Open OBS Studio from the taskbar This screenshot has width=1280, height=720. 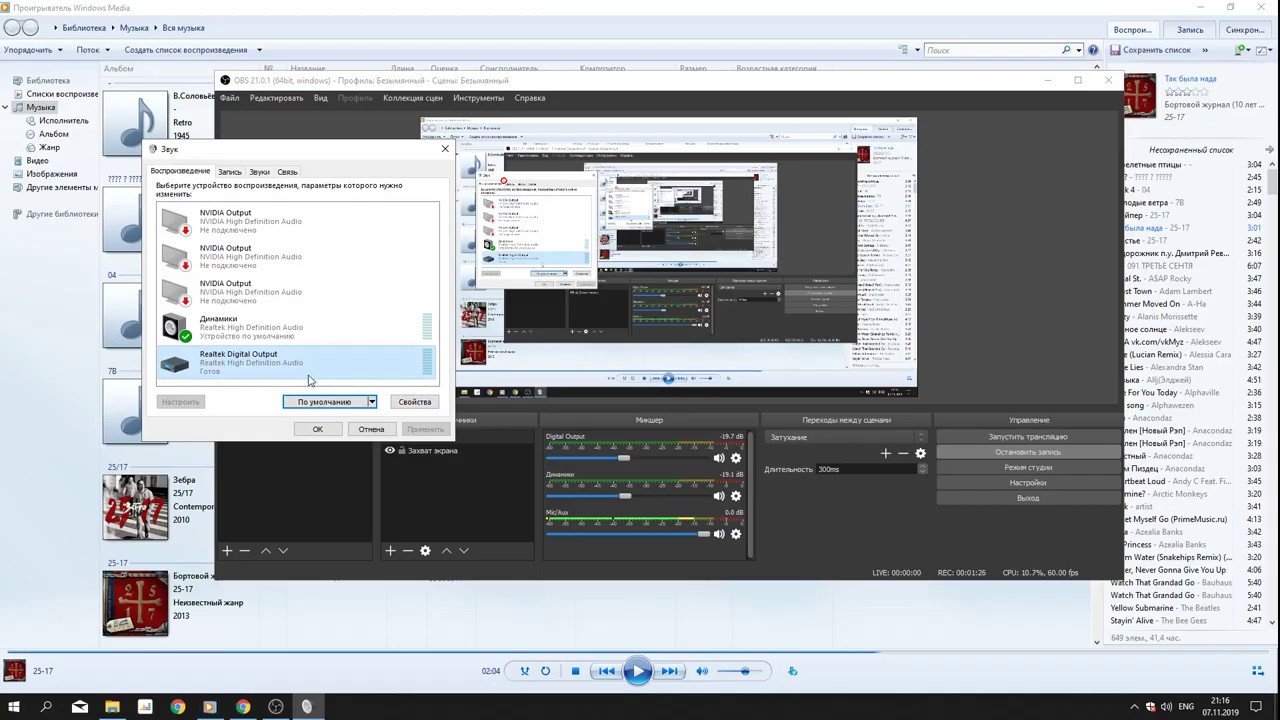pyautogui.click(x=276, y=707)
